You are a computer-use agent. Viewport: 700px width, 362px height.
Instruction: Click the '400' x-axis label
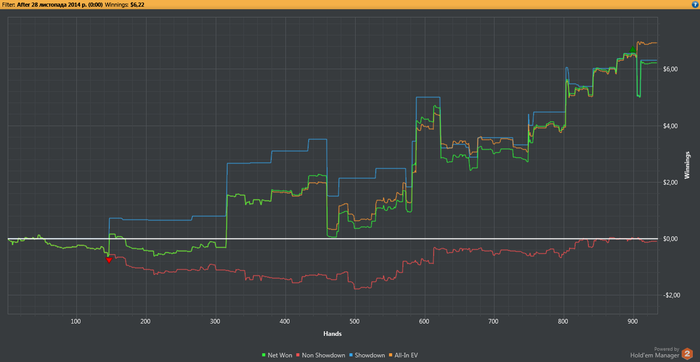[285, 321]
